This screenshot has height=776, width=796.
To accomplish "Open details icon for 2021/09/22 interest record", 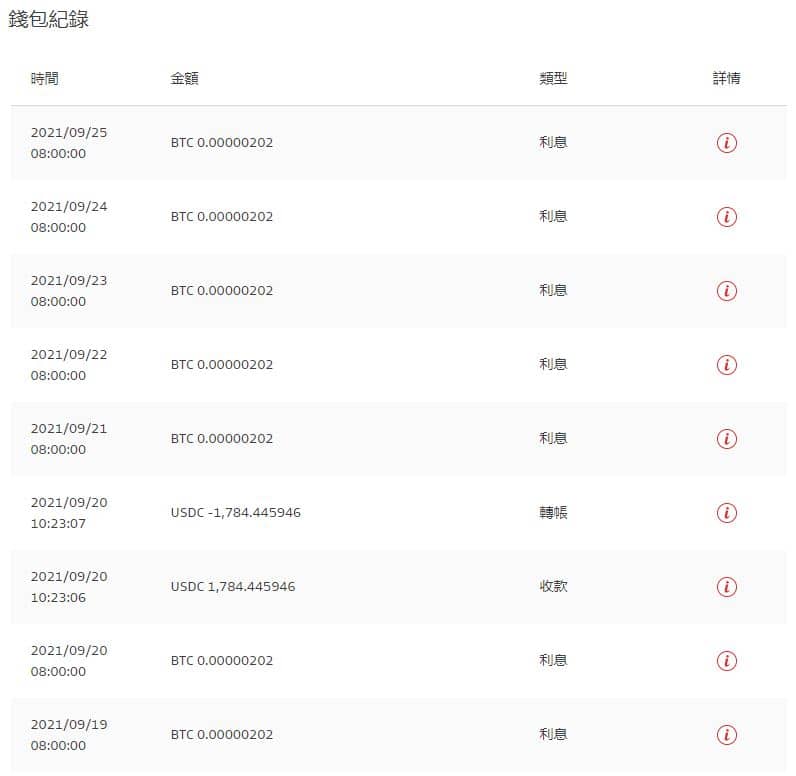I will pos(726,364).
